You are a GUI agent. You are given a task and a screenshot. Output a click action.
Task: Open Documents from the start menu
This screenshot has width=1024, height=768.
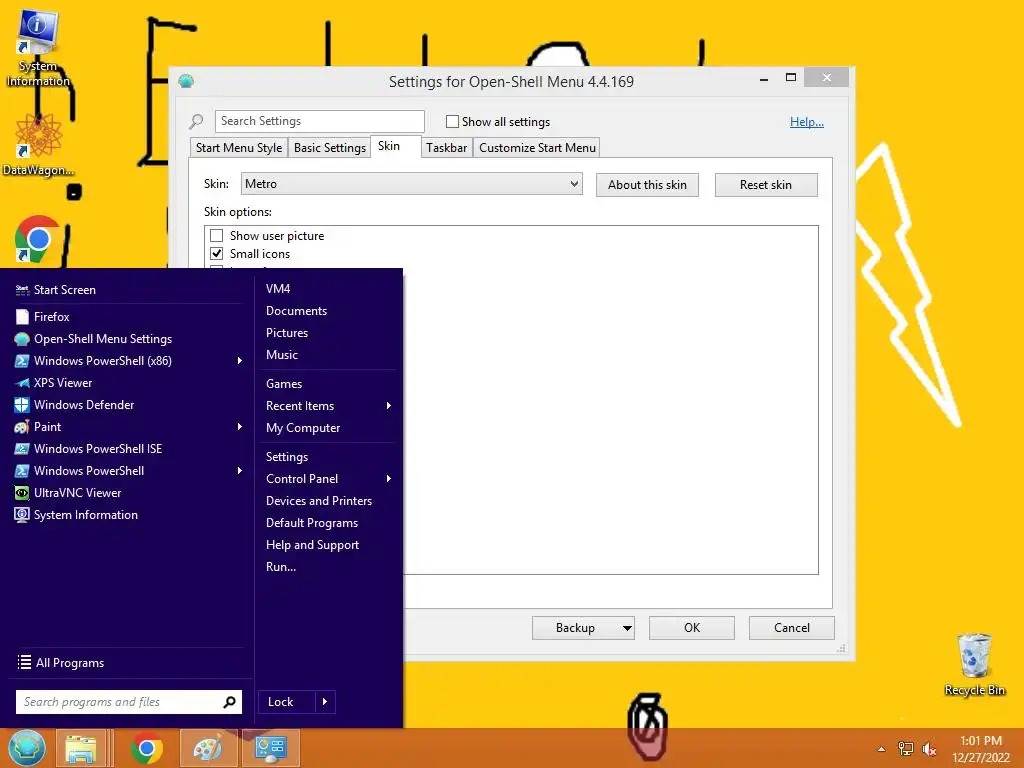pyautogui.click(x=296, y=311)
